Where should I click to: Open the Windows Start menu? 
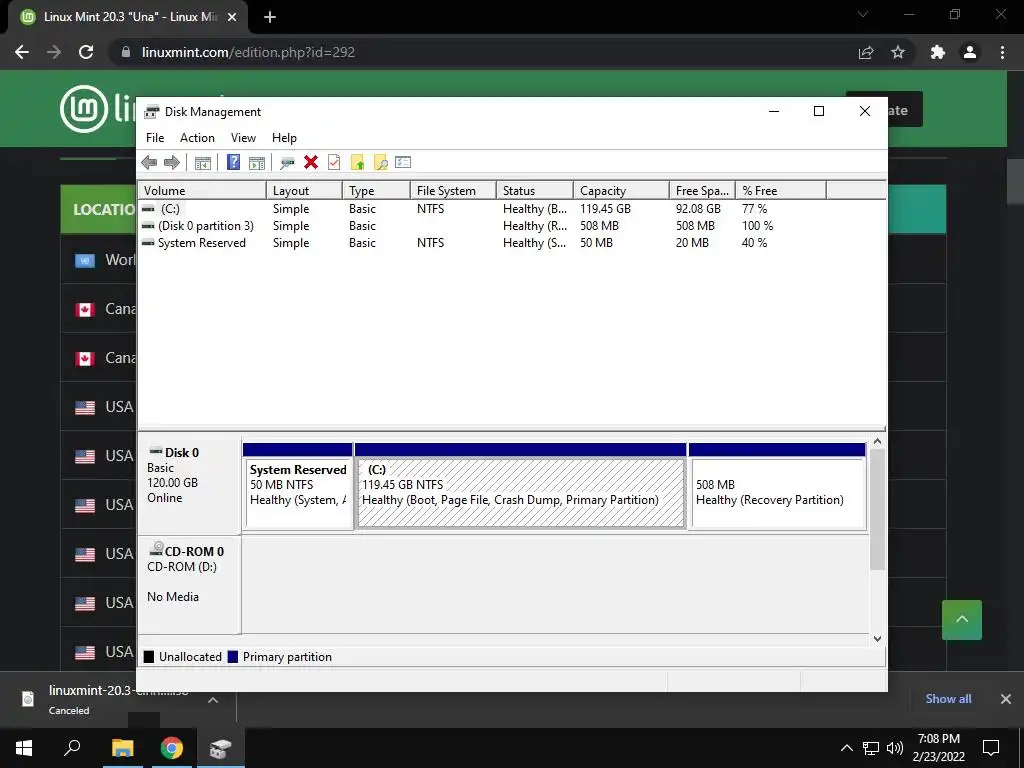pos(24,748)
